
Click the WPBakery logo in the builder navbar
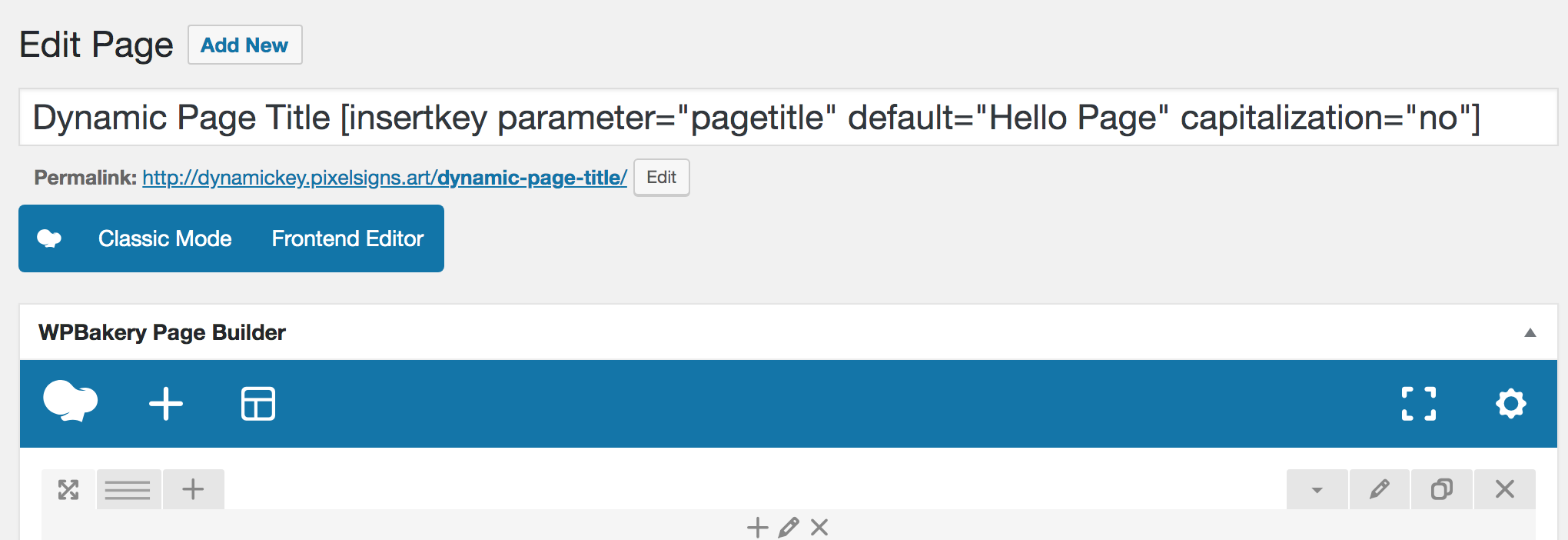[71, 402]
